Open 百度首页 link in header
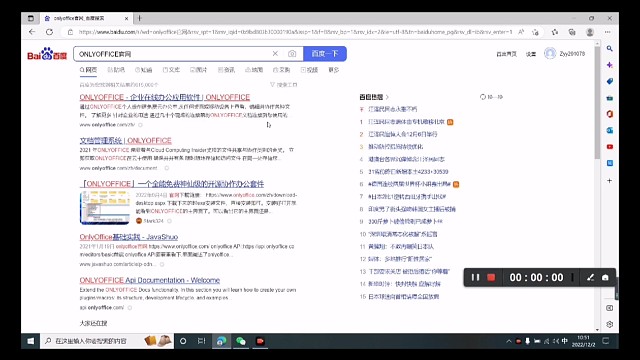This screenshot has width=640, height=360. 507,54
